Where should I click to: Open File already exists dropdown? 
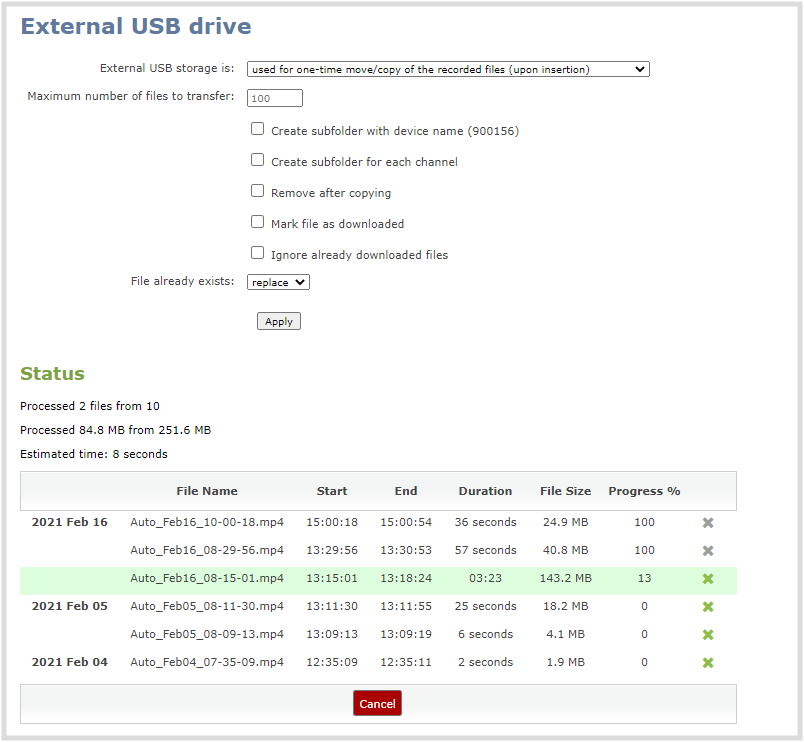point(278,282)
